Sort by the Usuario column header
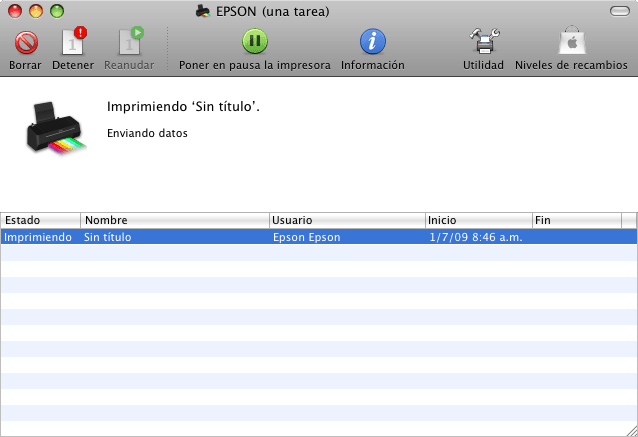Image resolution: width=638 pixels, height=437 pixels. click(x=347, y=220)
